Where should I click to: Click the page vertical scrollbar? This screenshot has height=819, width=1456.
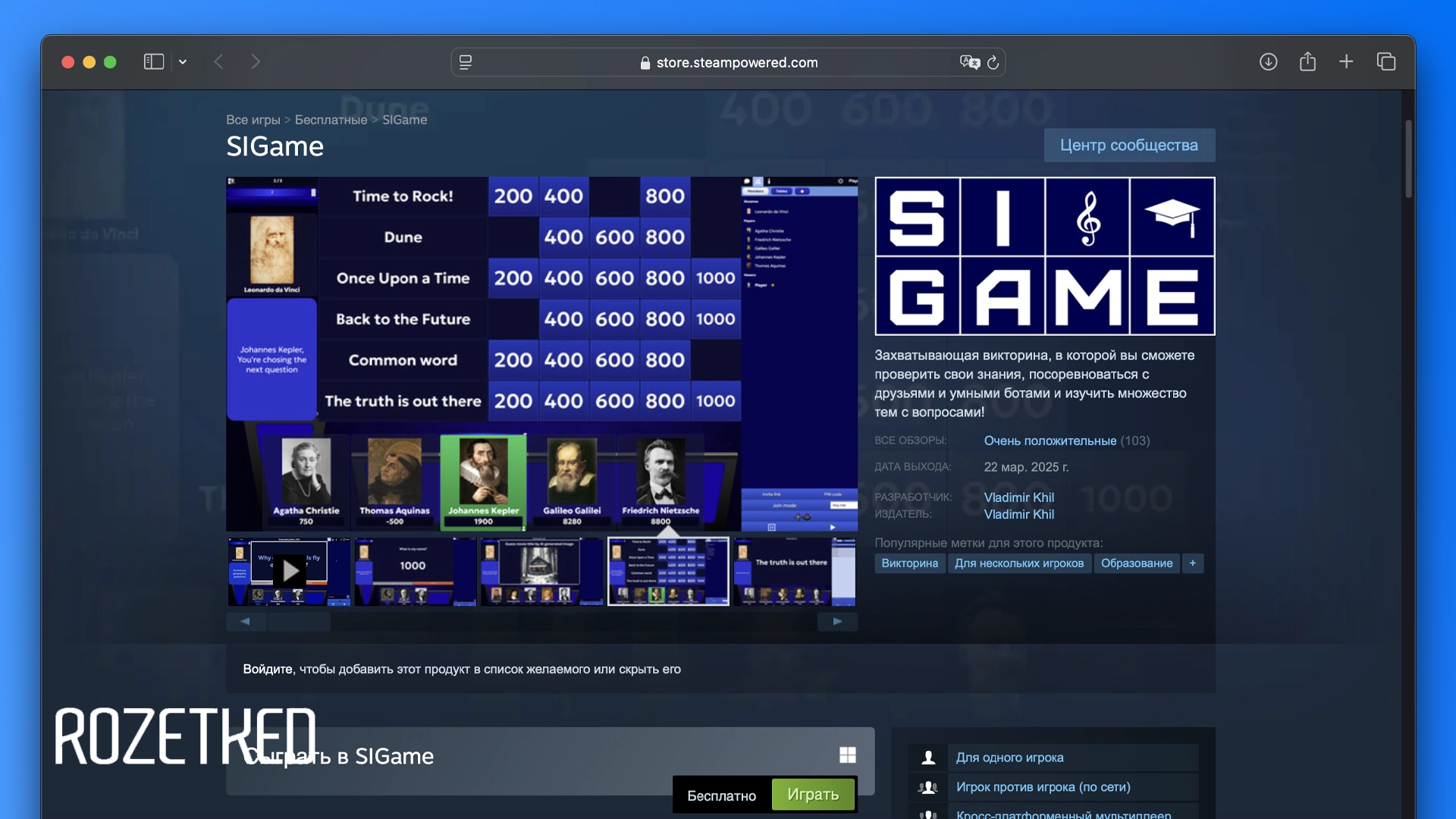(1408, 159)
